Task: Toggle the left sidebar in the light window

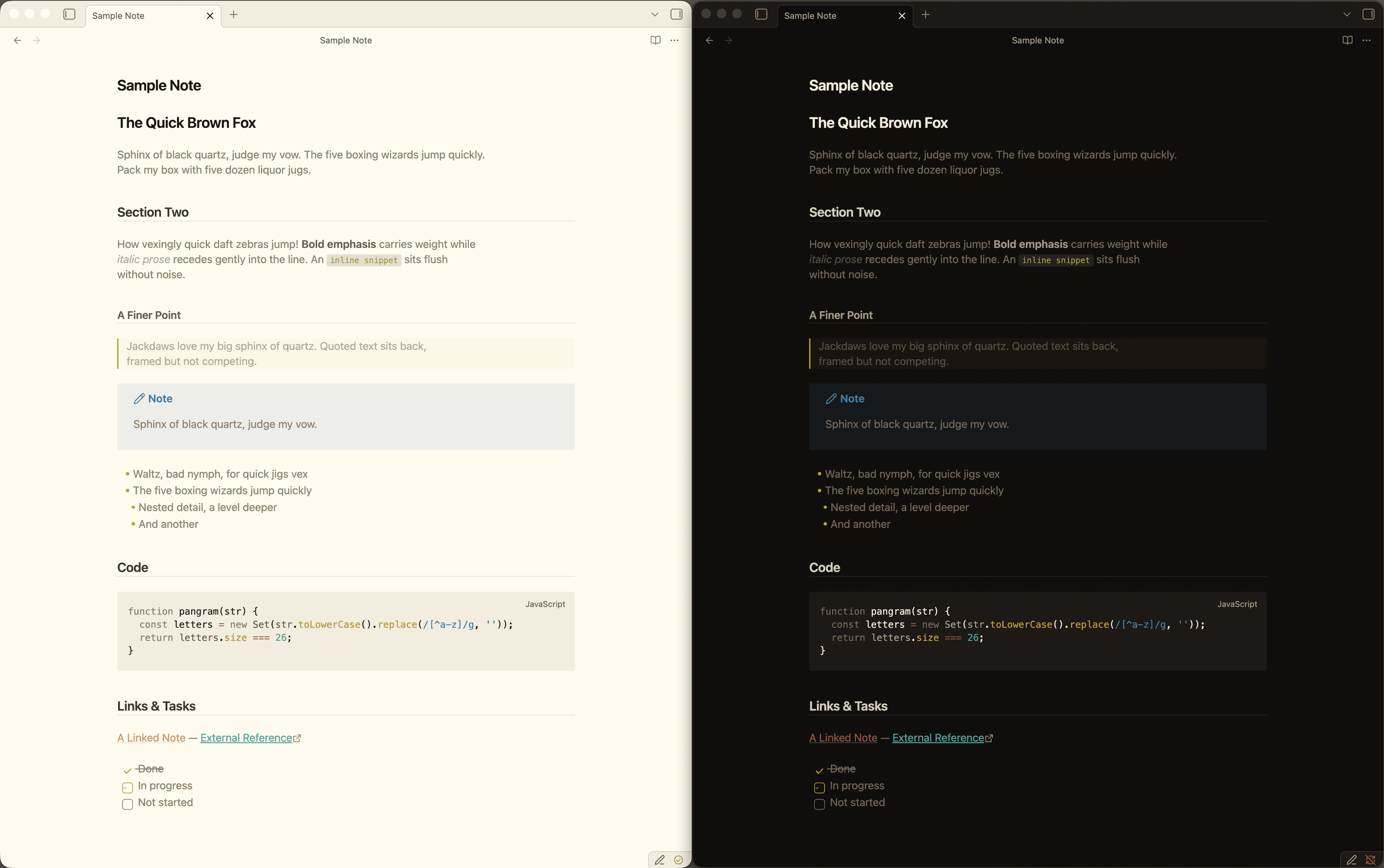Action: (x=70, y=14)
